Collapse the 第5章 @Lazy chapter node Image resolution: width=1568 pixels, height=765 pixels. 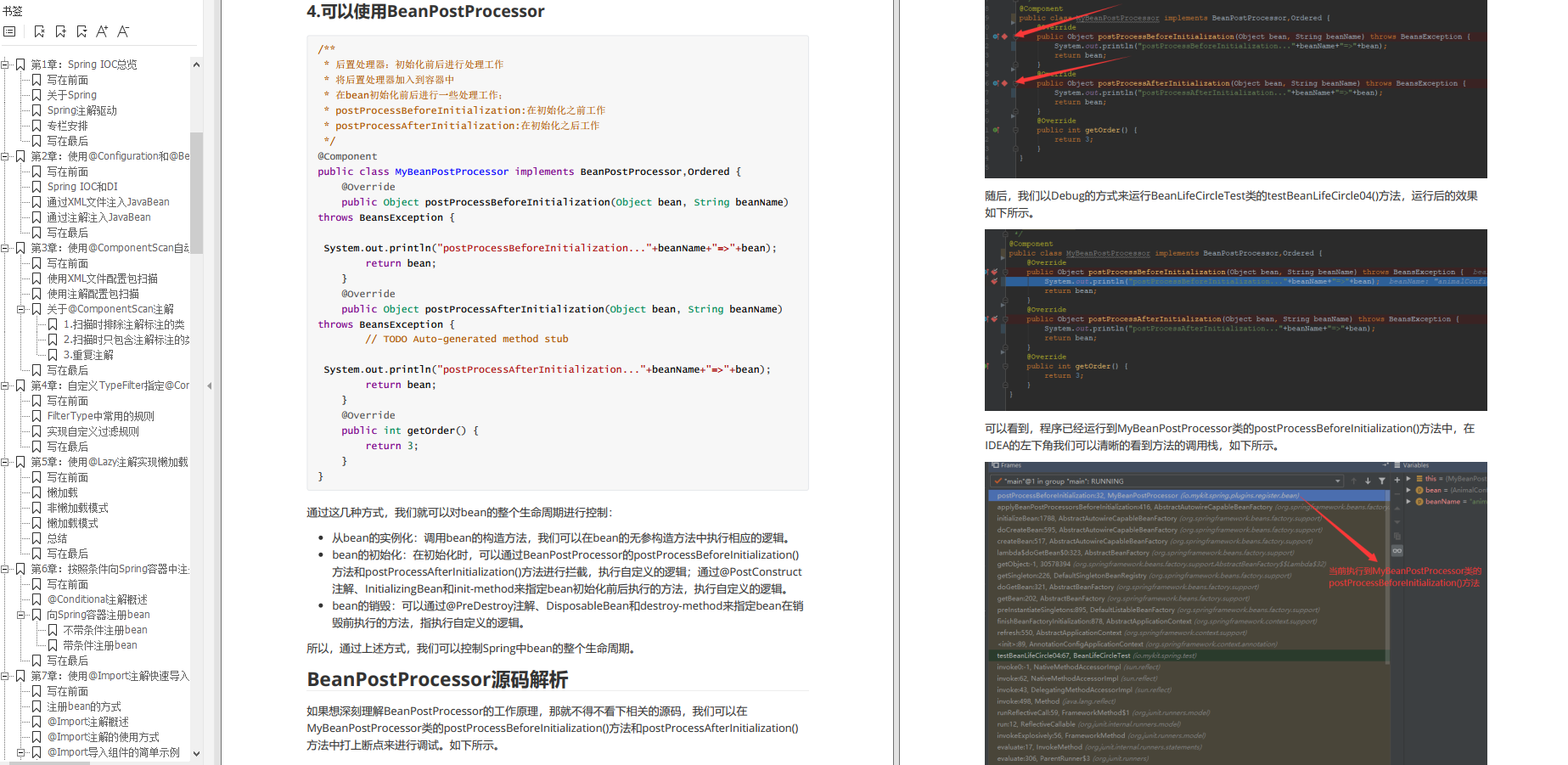point(5,462)
